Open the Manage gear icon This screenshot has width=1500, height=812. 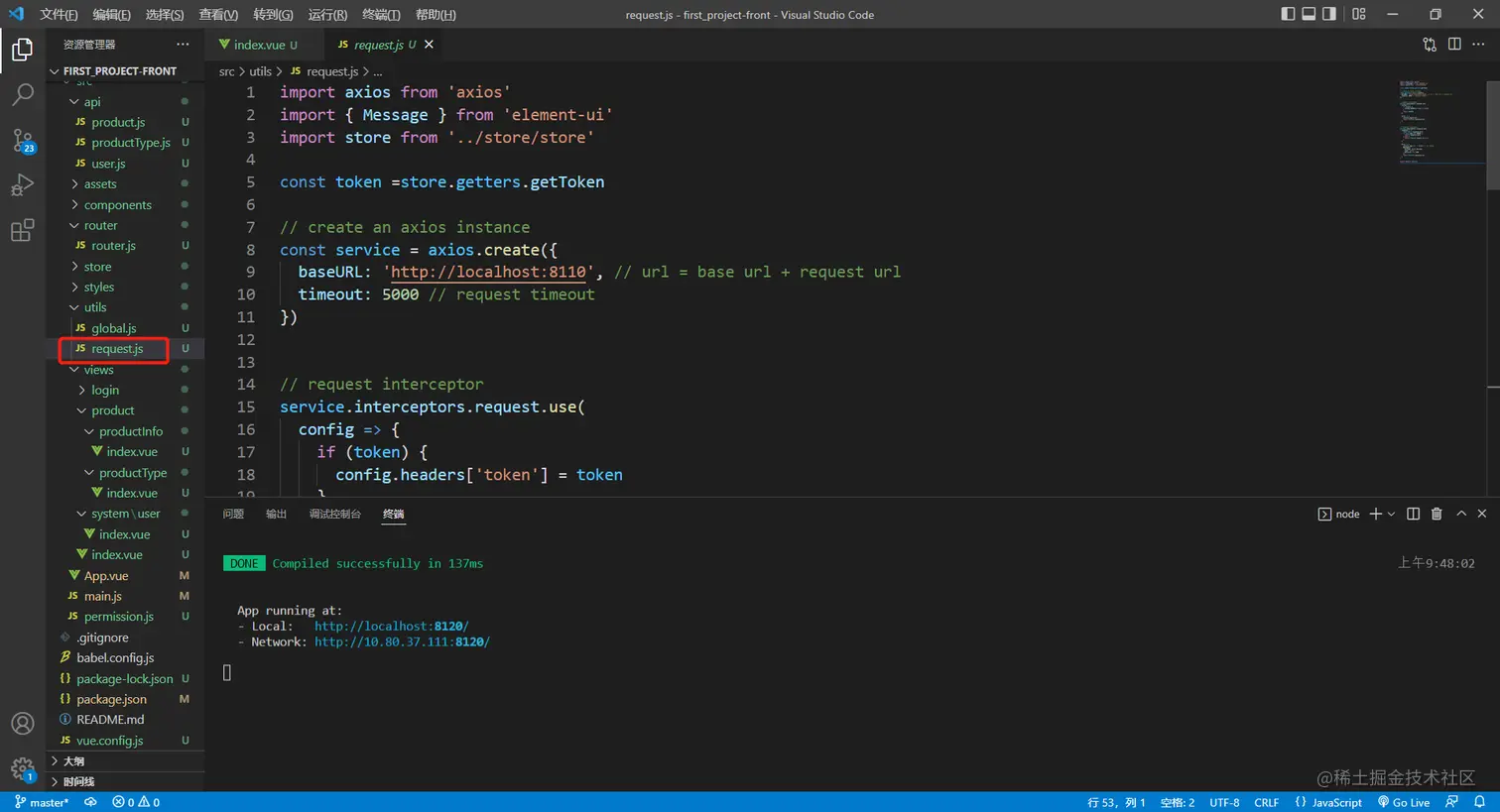[22, 768]
